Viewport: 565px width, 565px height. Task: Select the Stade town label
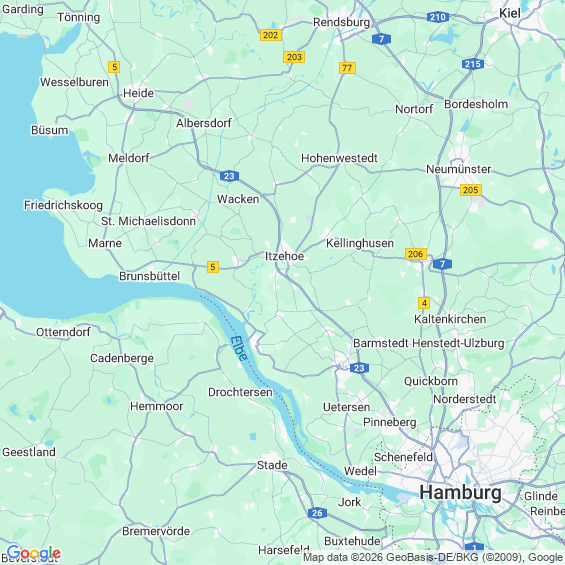[x=272, y=465]
